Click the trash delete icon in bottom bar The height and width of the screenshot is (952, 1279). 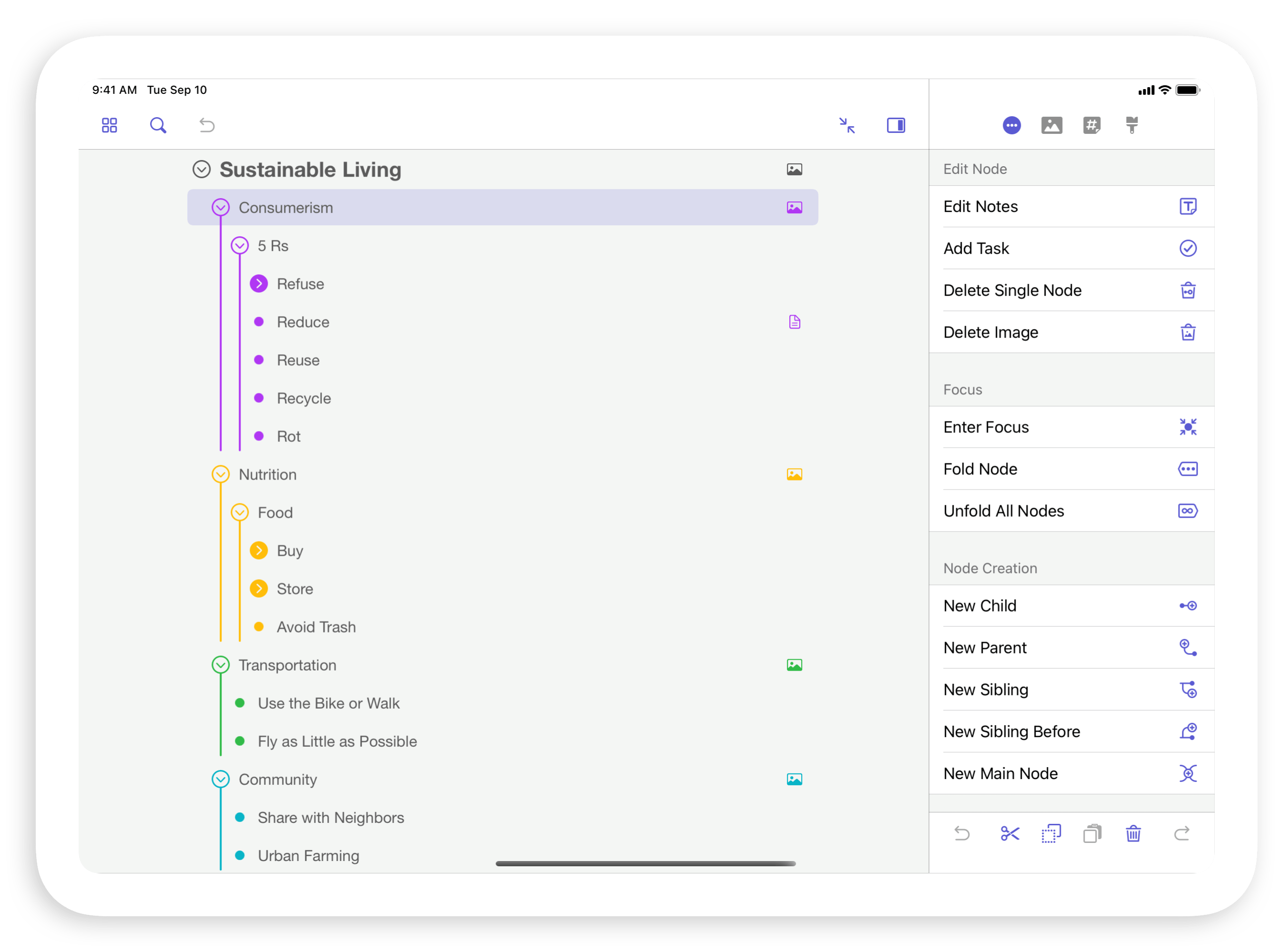pos(1133,833)
